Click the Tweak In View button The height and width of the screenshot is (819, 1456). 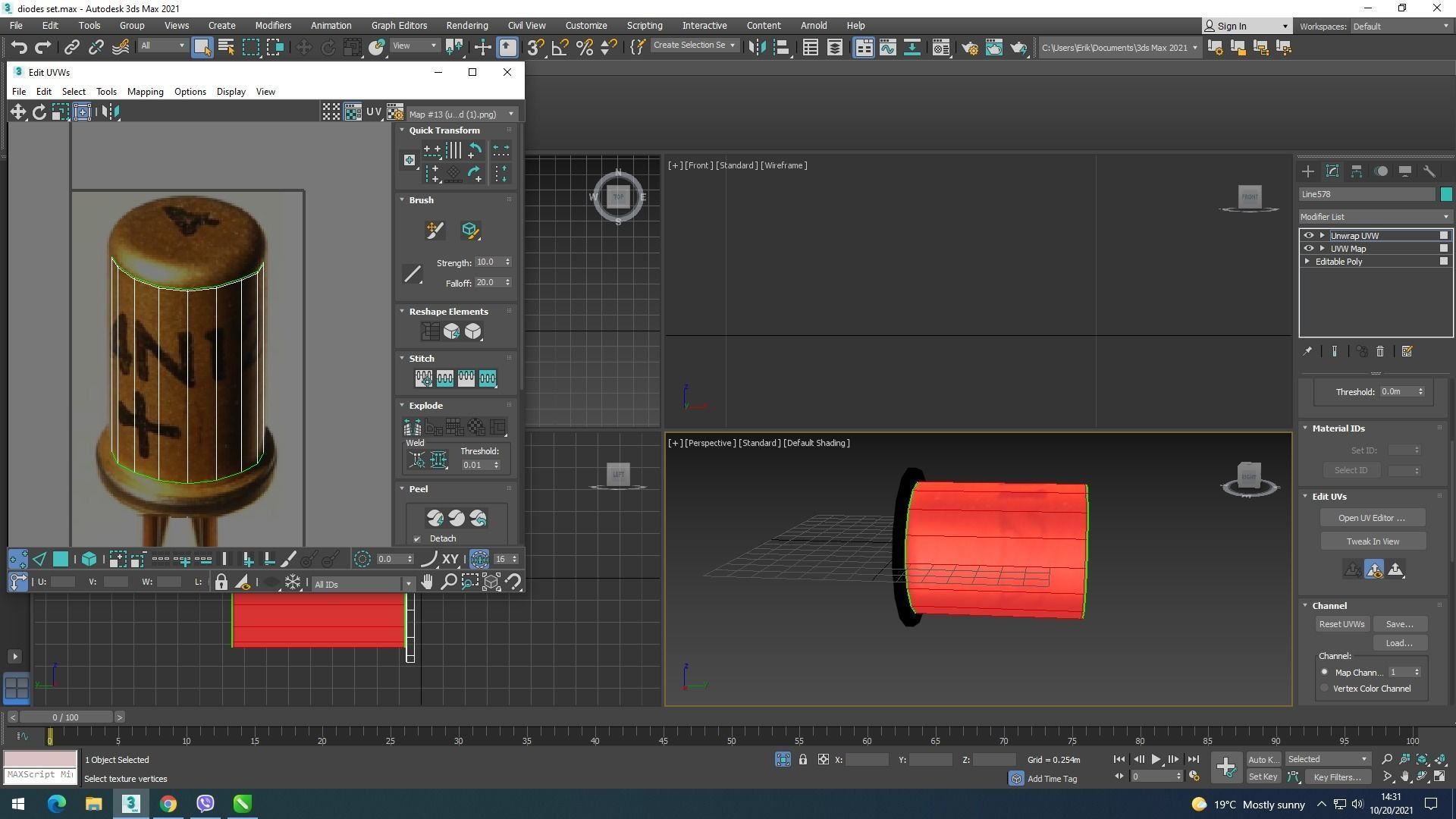pyautogui.click(x=1373, y=541)
